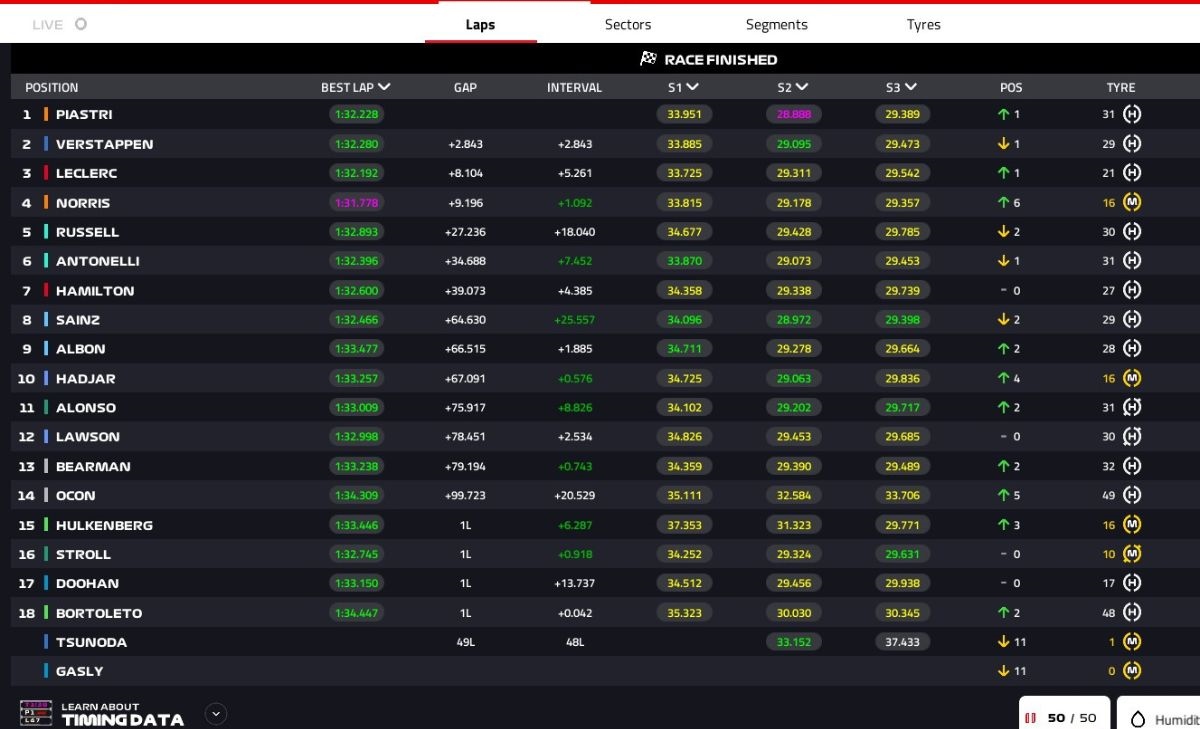The image size is (1200, 729).
Task: Click Piastri's hard tyre icon
Action: click(x=1131, y=115)
